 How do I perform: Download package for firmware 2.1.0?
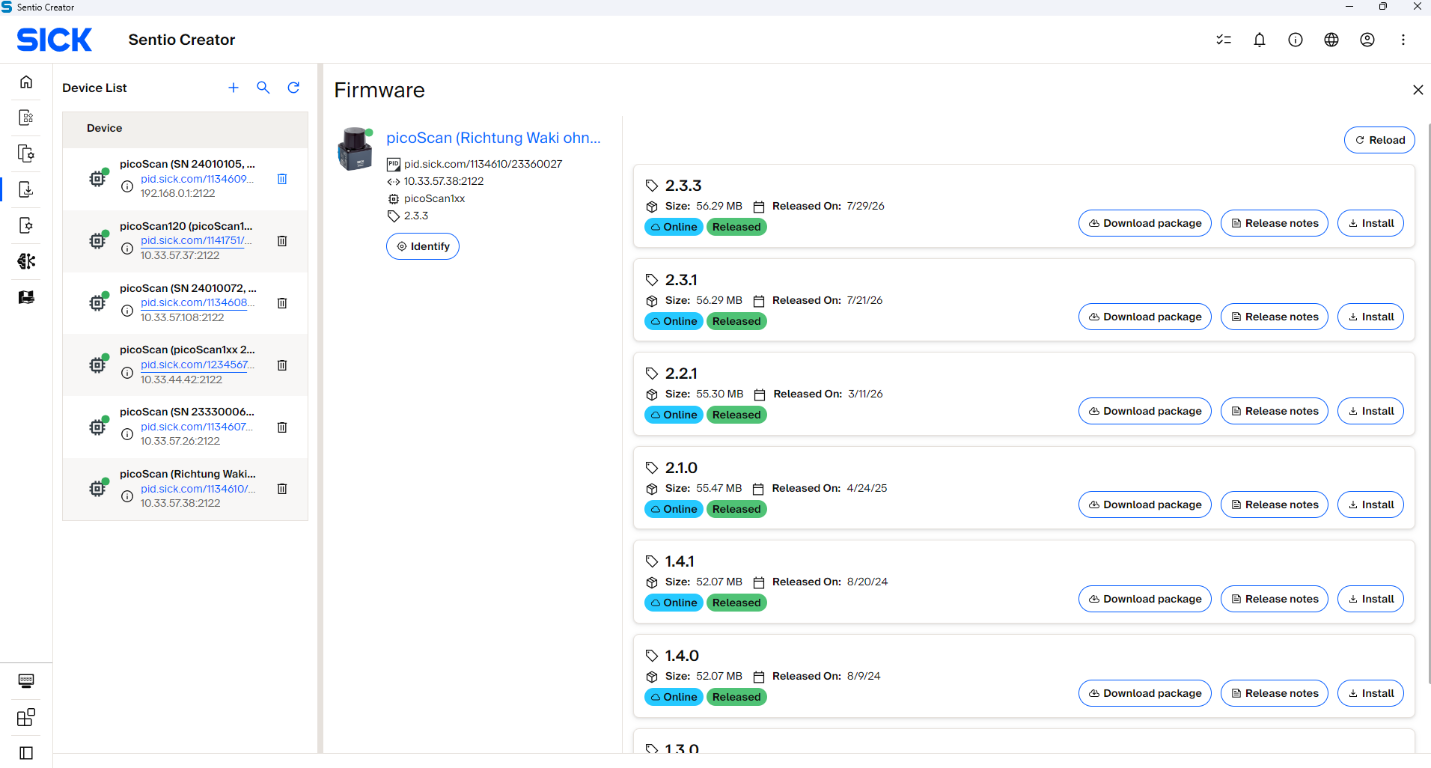tap(1145, 505)
